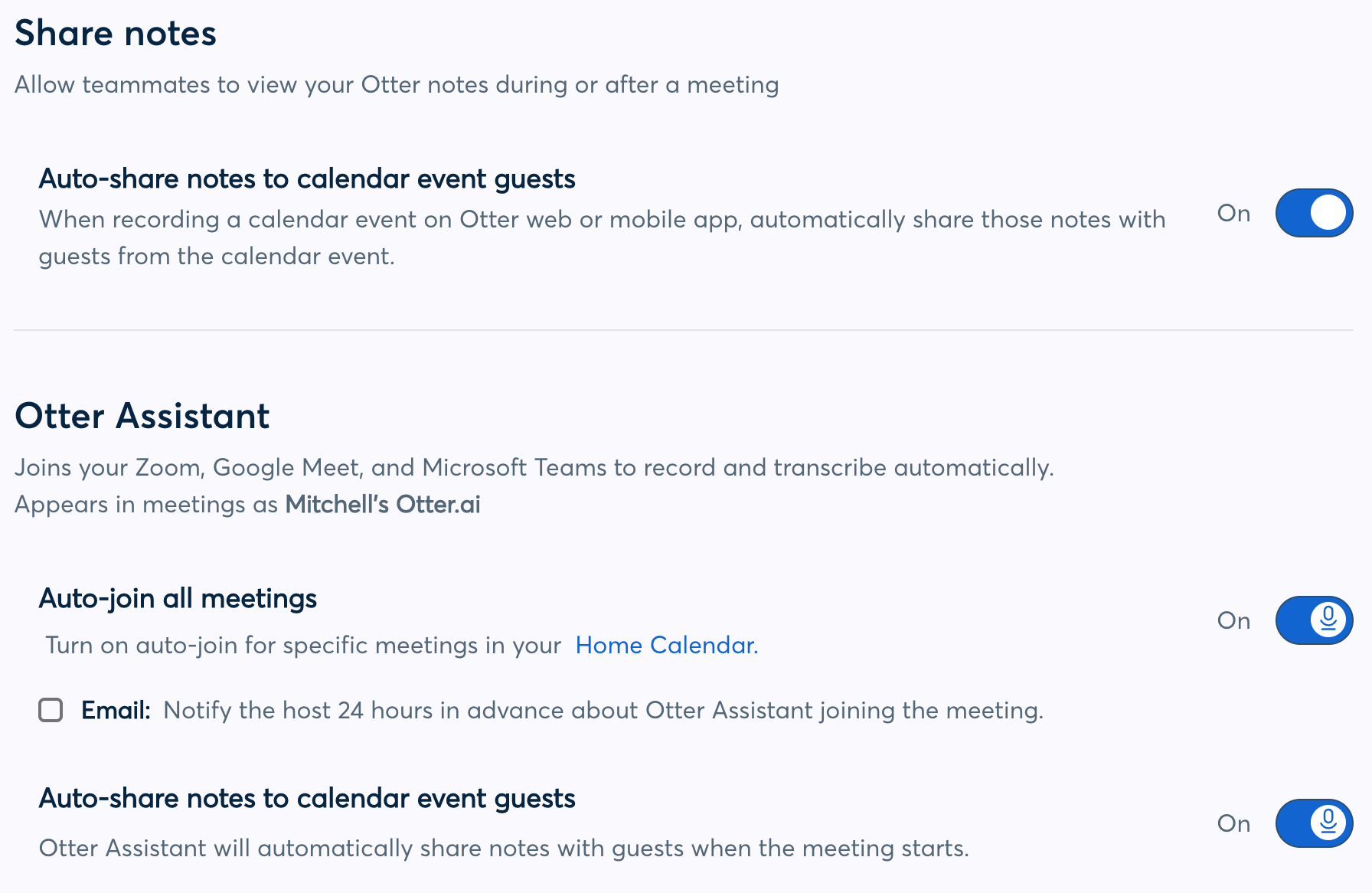Click the microphone icon on Auto-join toggle
Viewport: 1372px width, 893px height.
tap(1328, 620)
